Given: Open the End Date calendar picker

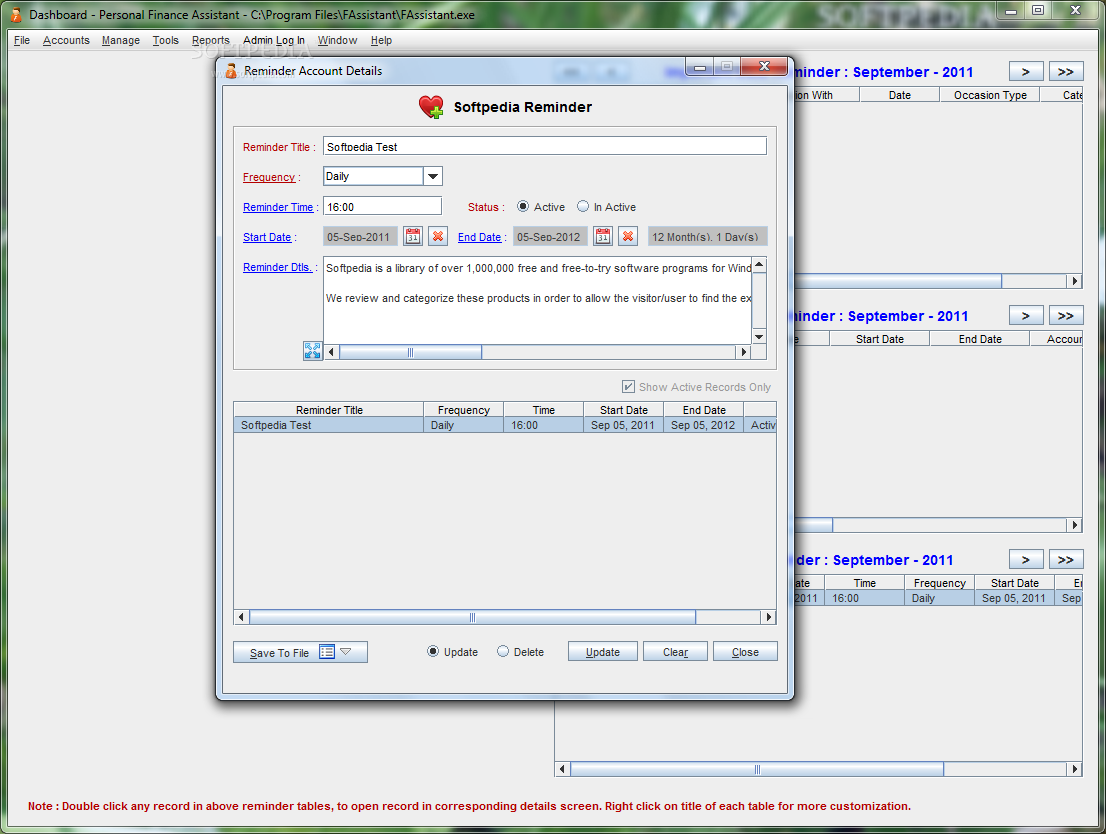Looking at the screenshot, I should coord(602,236).
